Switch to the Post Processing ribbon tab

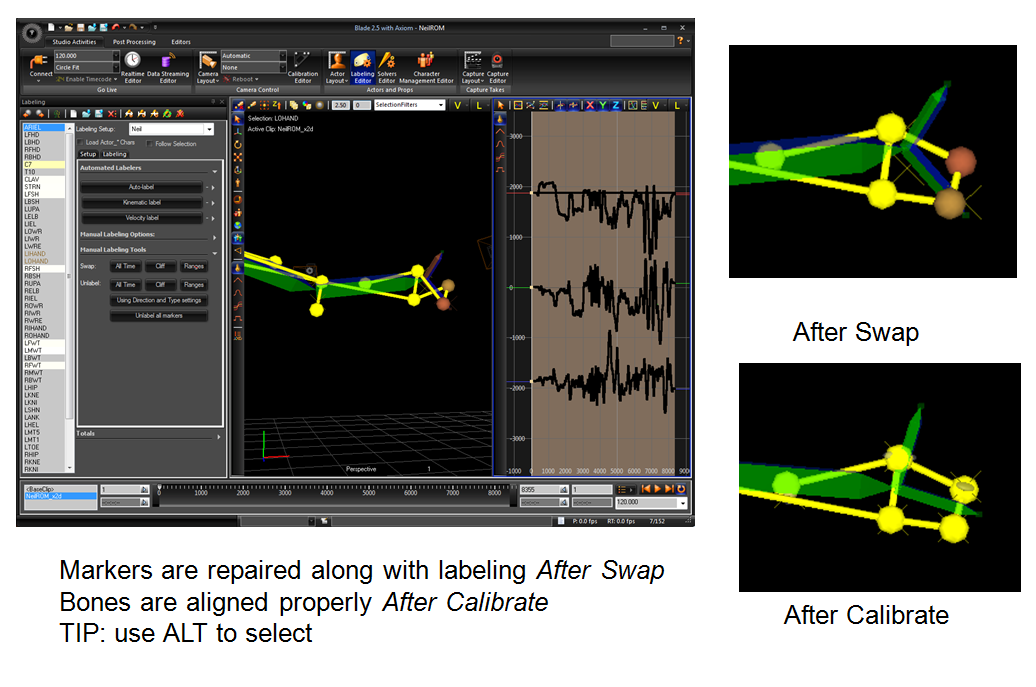coord(133,42)
